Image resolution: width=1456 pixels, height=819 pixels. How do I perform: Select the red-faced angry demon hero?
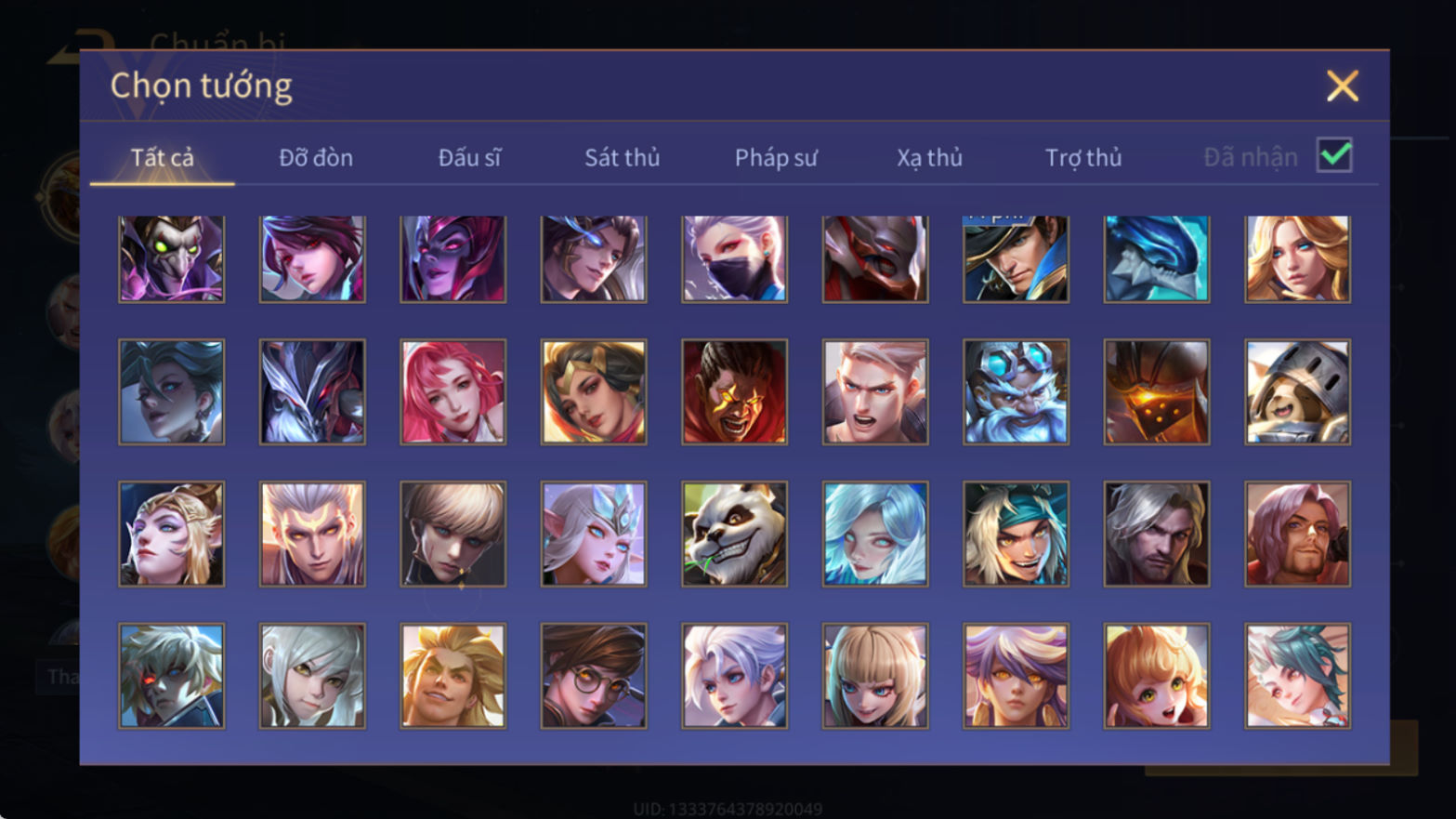734,391
